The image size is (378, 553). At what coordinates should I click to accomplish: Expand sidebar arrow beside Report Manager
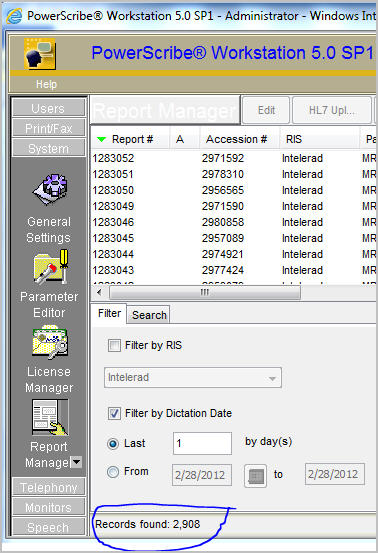(x=76, y=462)
